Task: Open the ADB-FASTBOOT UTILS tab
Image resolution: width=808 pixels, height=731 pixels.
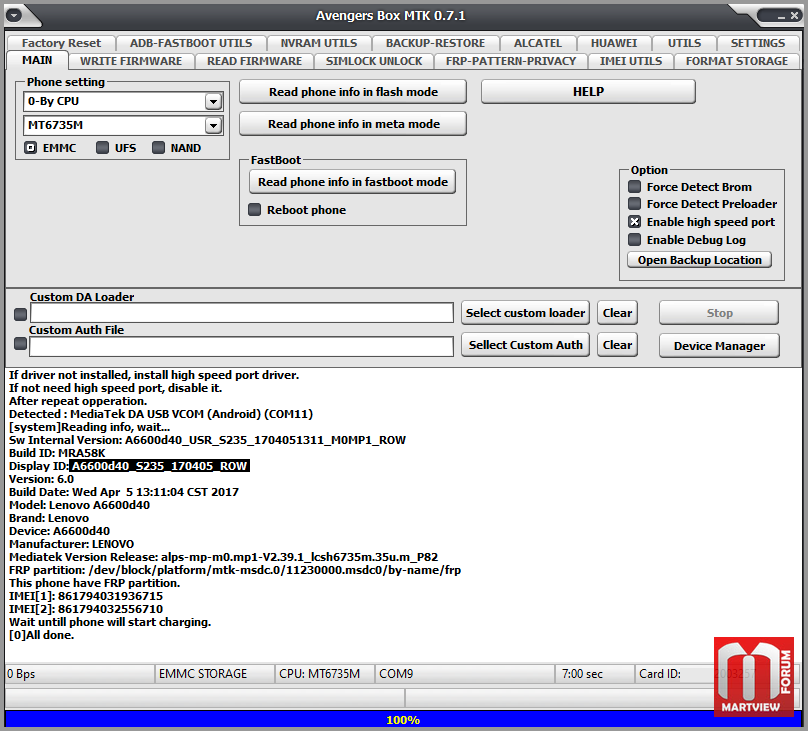Action: (191, 43)
